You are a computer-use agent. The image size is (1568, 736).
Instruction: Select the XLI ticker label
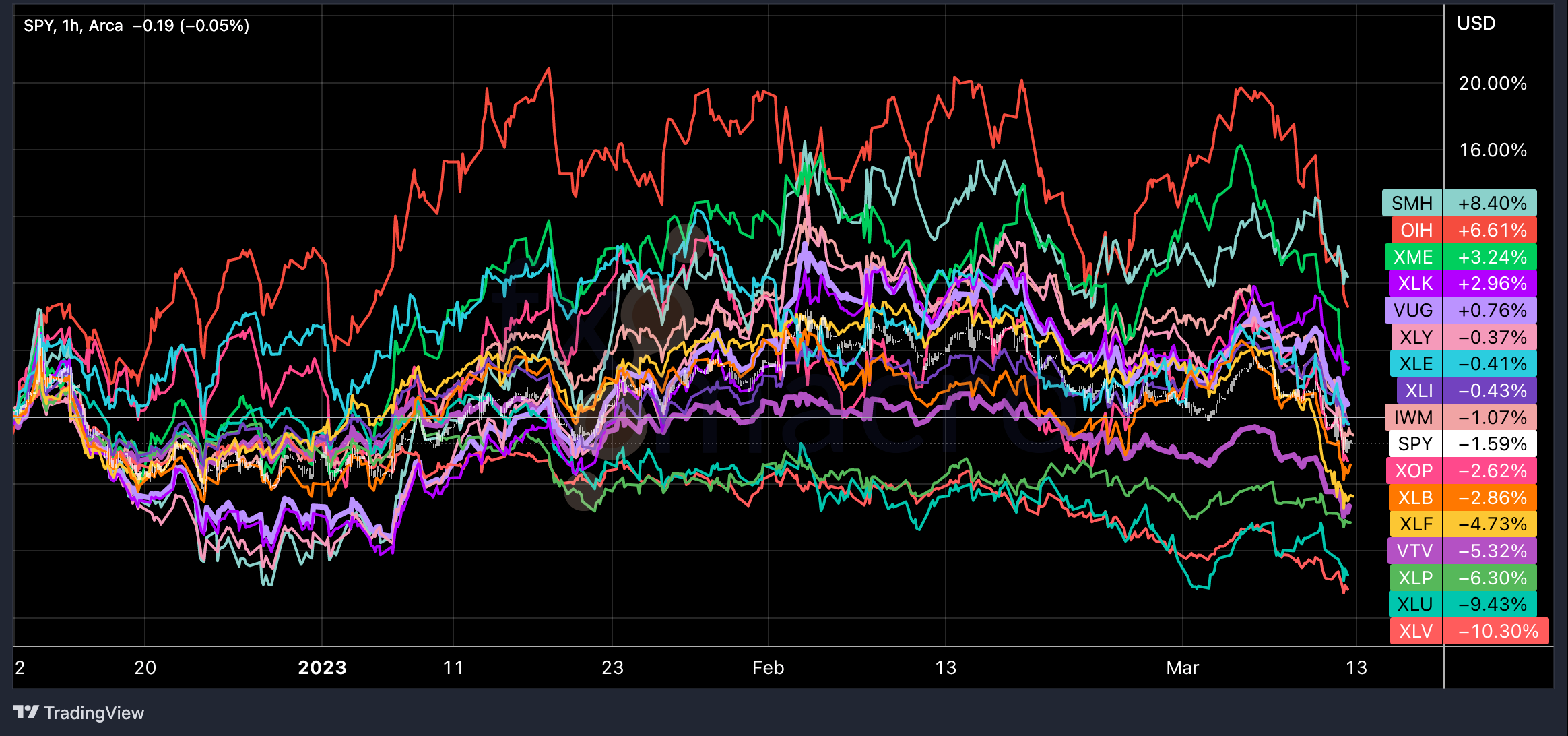click(x=1419, y=390)
